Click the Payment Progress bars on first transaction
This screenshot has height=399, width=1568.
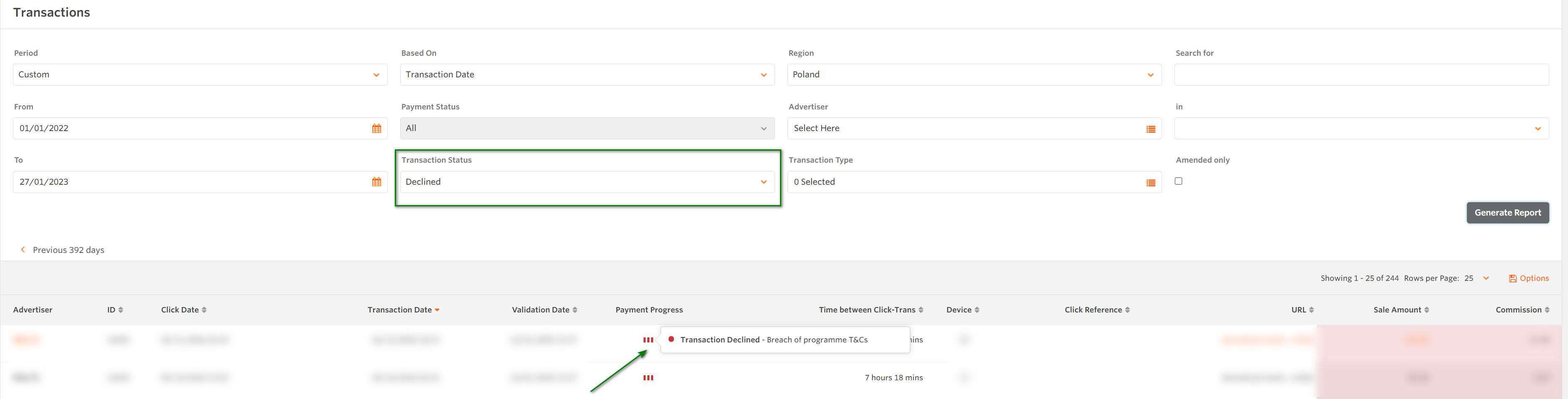(x=648, y=340)
